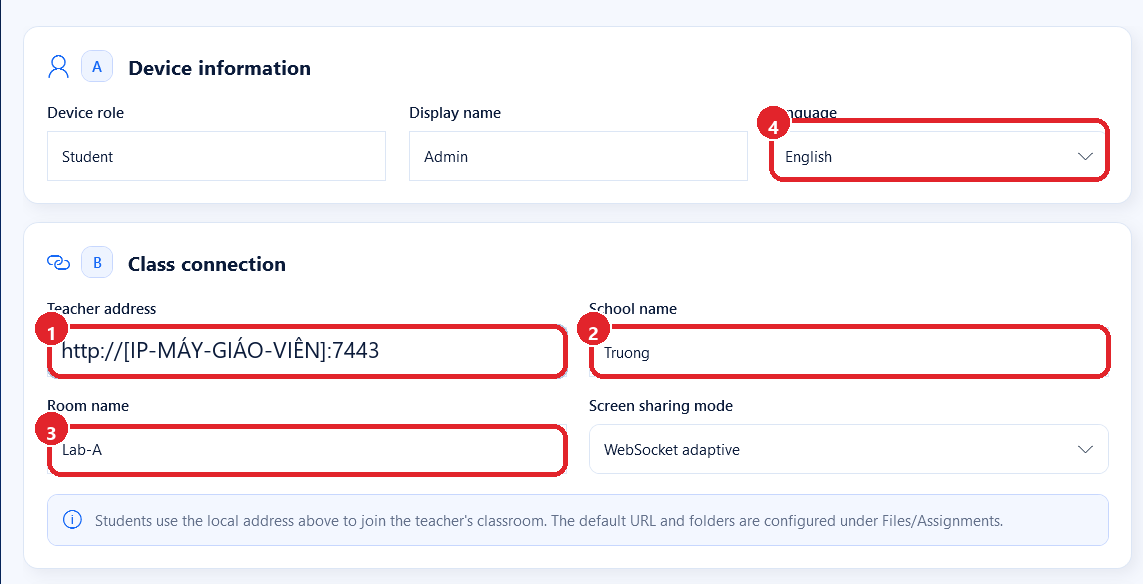
Task: Open the Screen sharing mode dropdown
Action: point(849,449)
